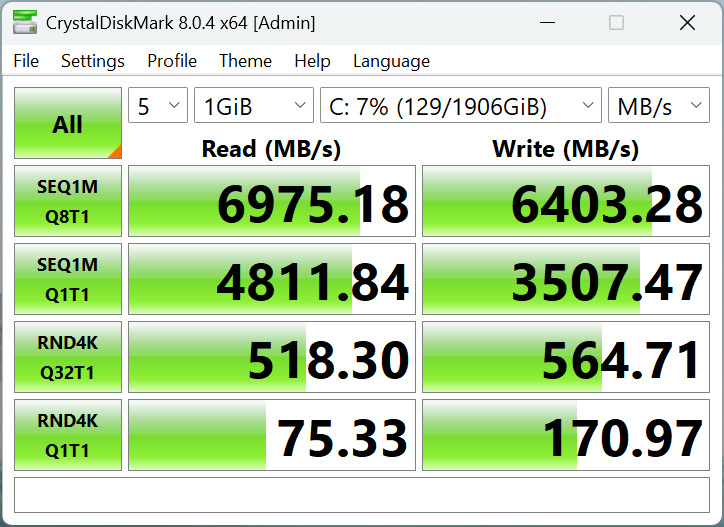Screen dimensions: 724x527
Task: Click the empty comment field at the bottom
Action: tap(362, 495)
